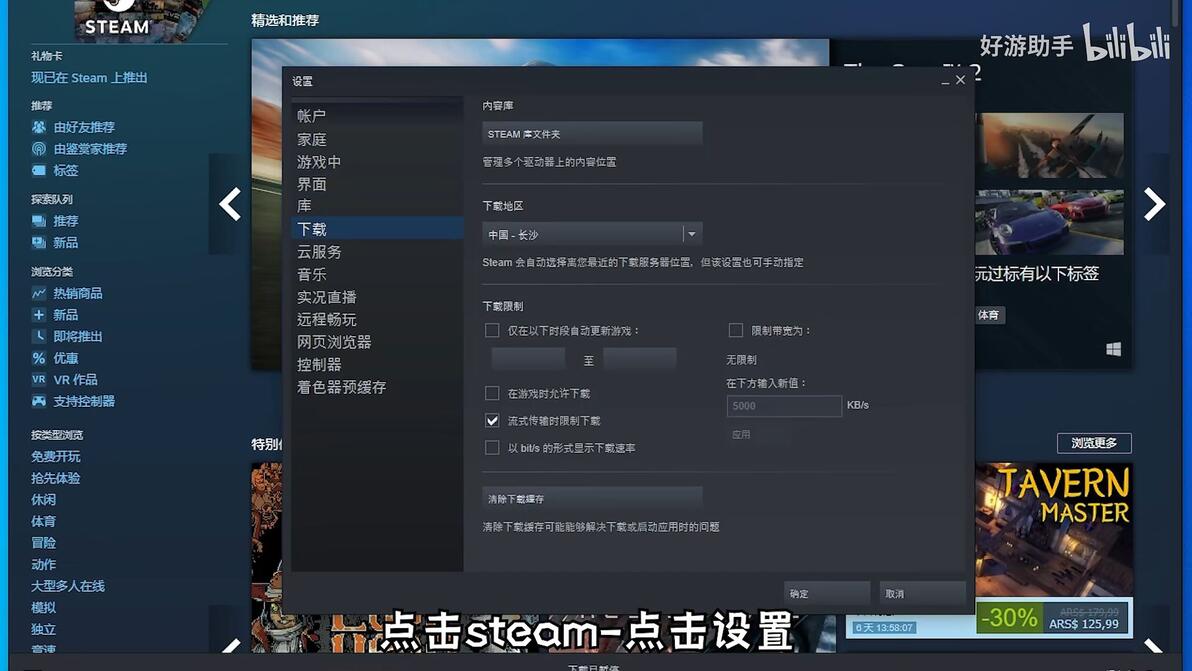
Task: Open the 体育 genre link in sidebar
Action: click(43, 521)
